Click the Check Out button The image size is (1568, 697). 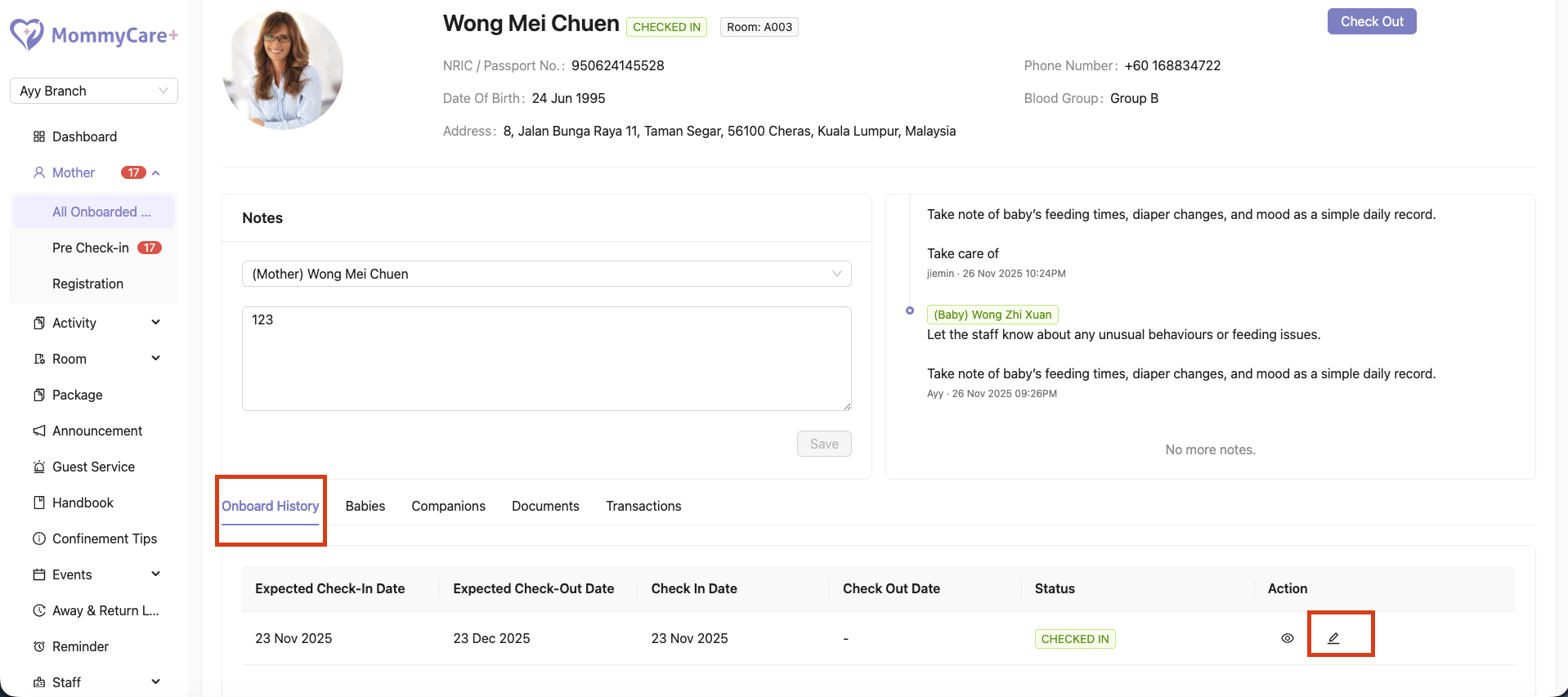pyautogui.click(x=1372, y=21)
